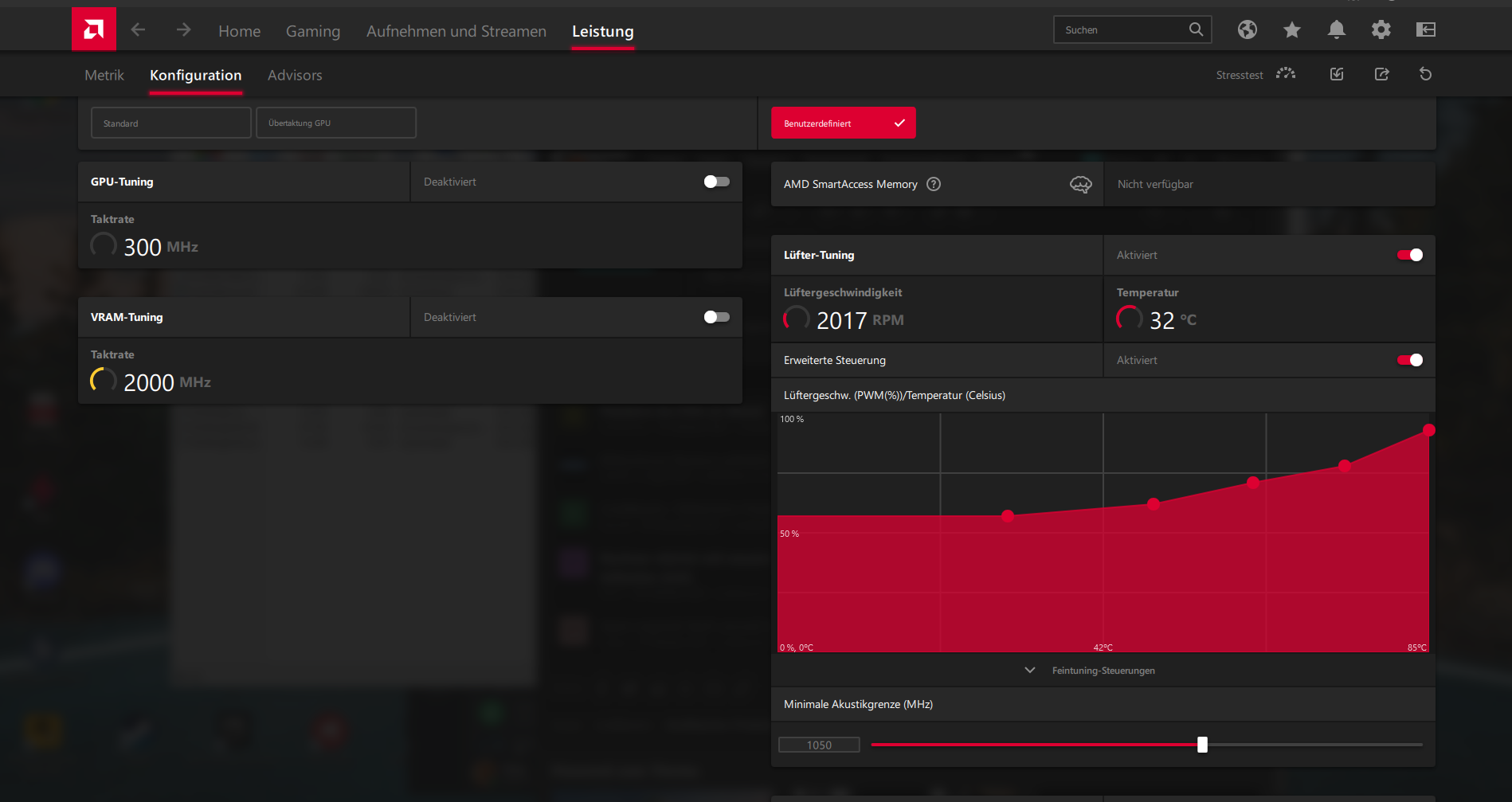1512x802 pixels.
Task: Open favorites star icon
Action: [x=1292, y=29]
